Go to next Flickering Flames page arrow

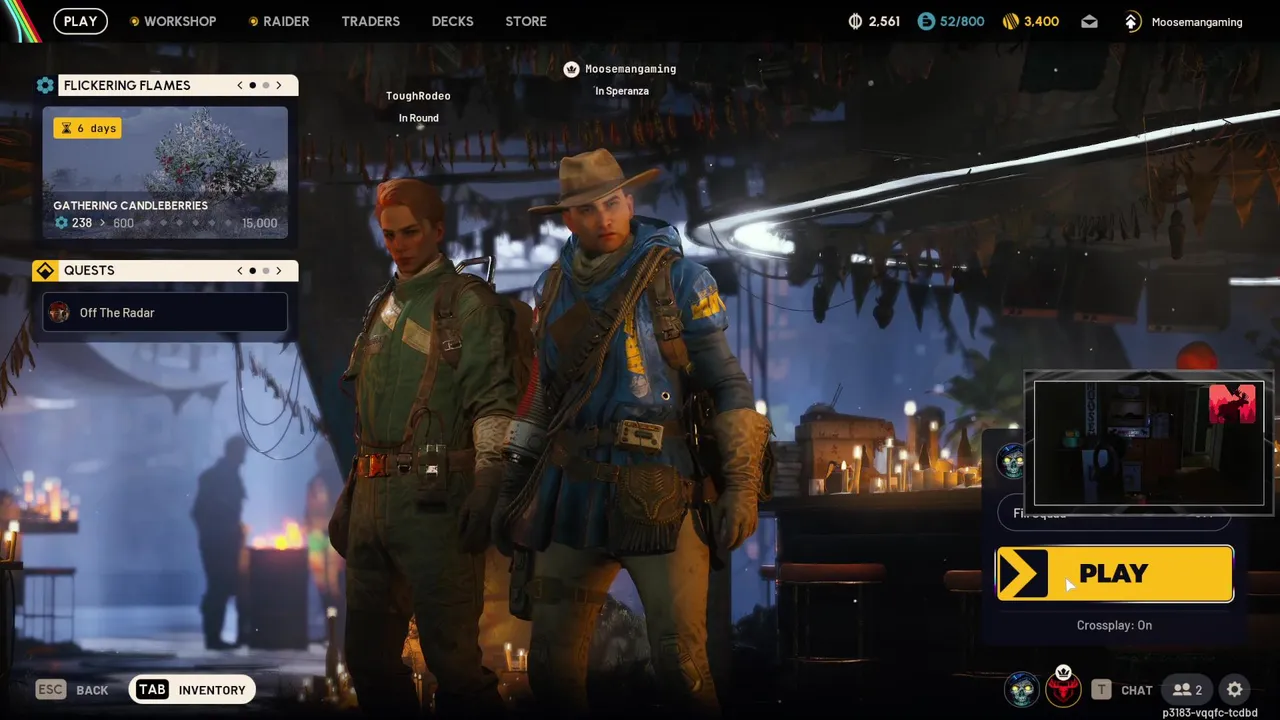point(279,85)
